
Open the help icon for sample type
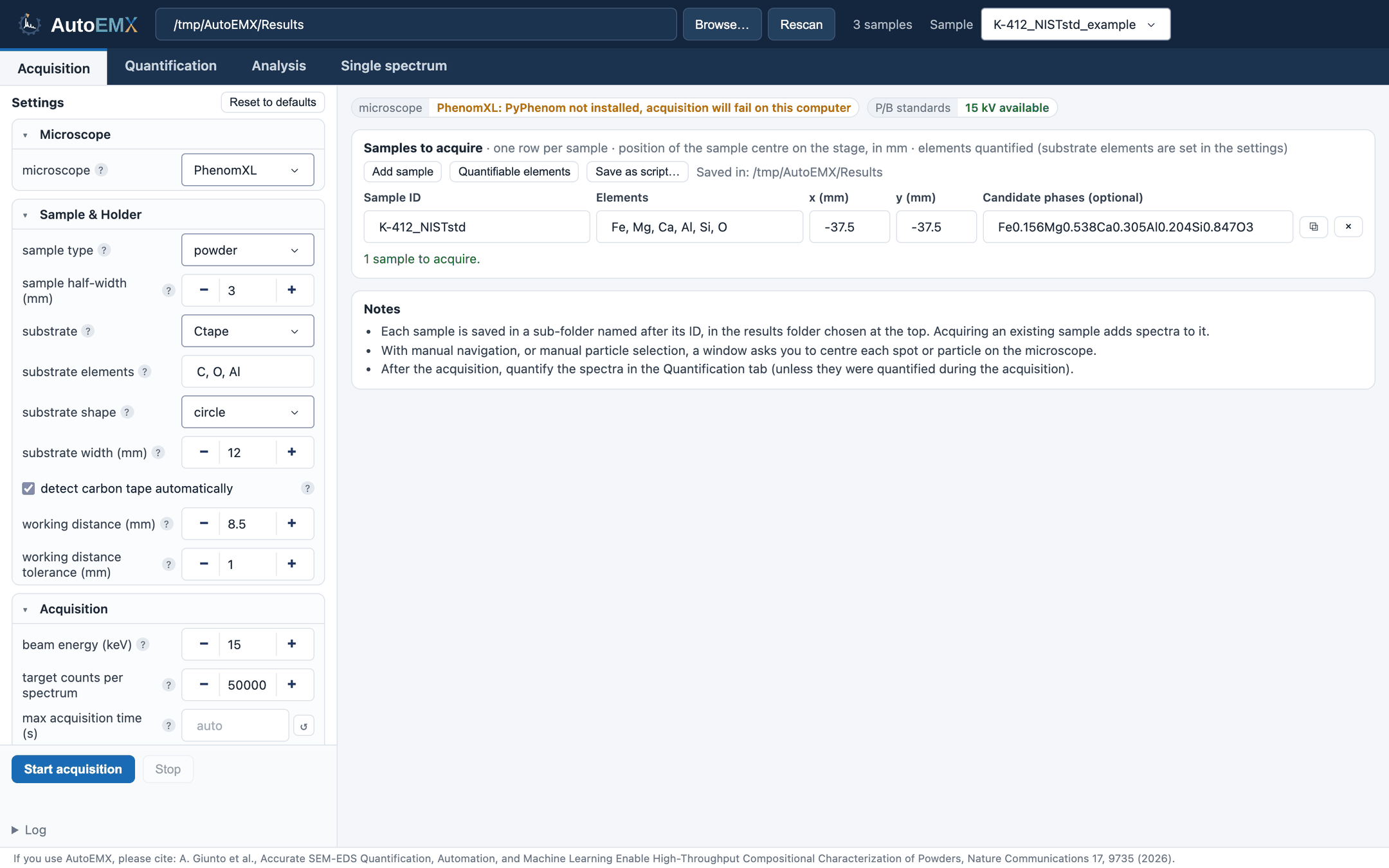point(104,250)
